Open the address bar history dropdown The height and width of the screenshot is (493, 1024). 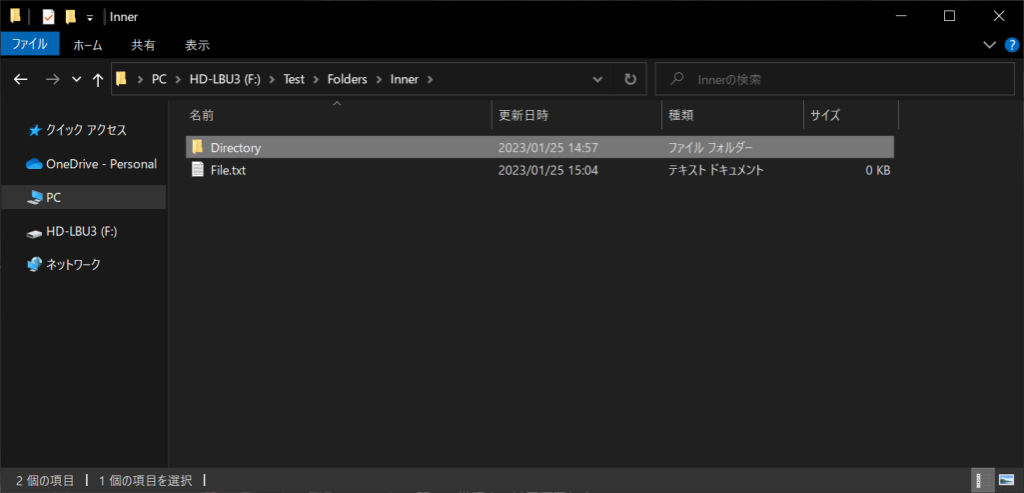[x=598, y=80]
